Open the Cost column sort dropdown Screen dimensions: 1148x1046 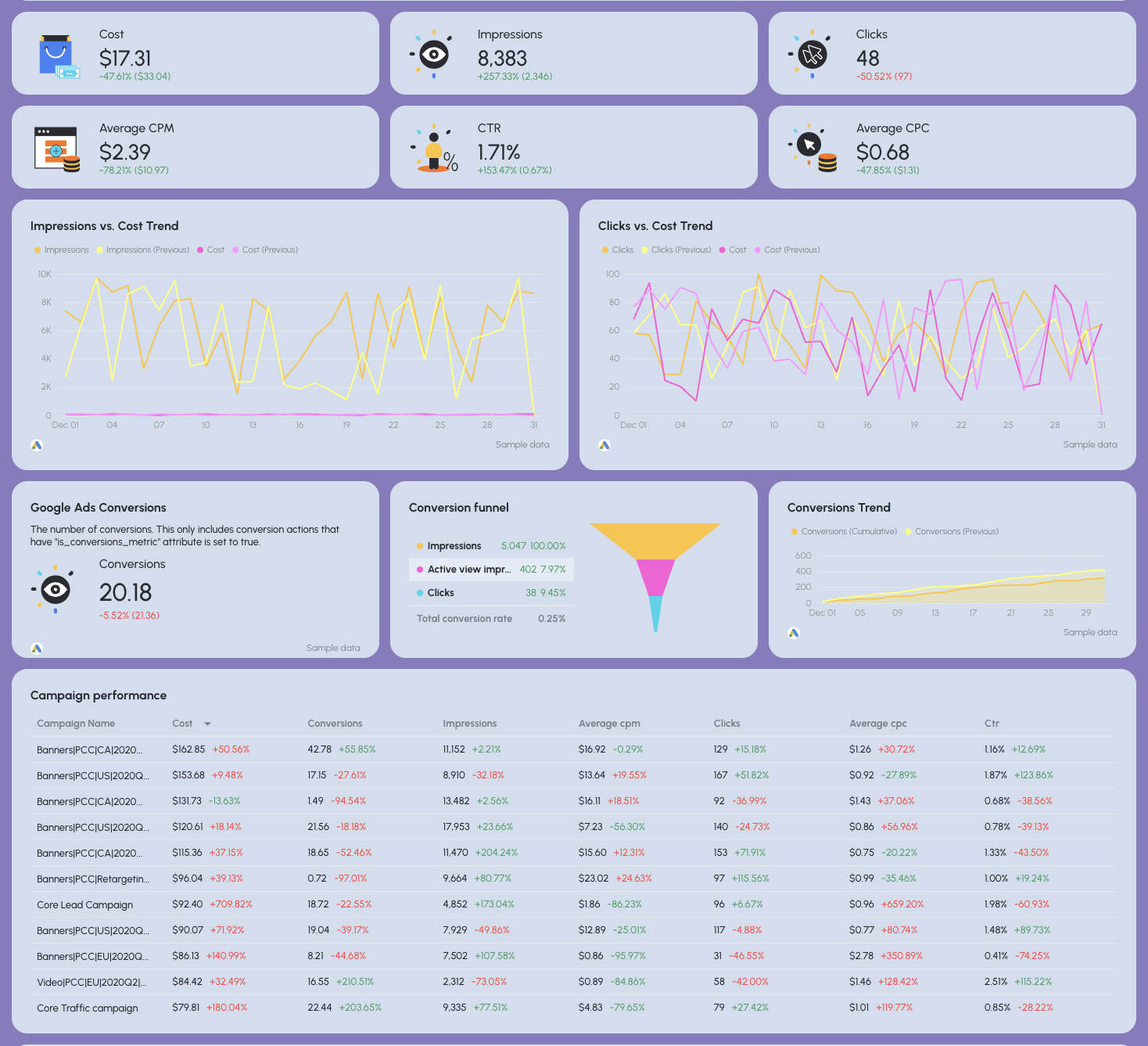click(208, 723)
